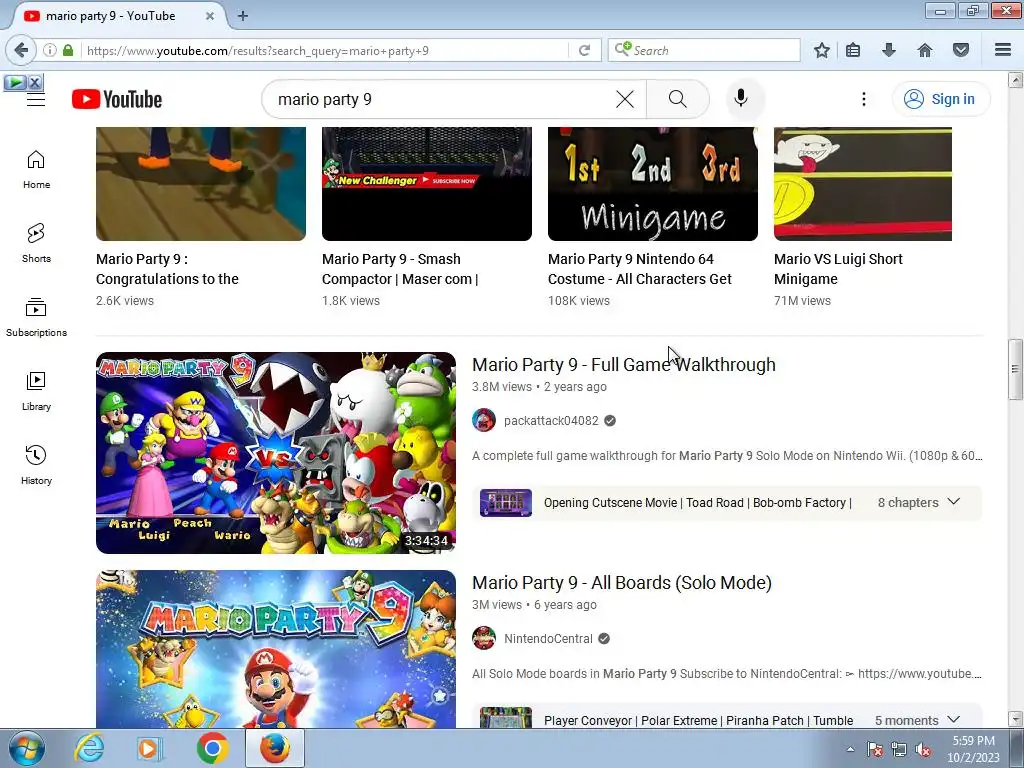The width and height of the screenshot is (1024, 768).
Task: Visit packattack04082 channel
Action: tap(551, 421)
